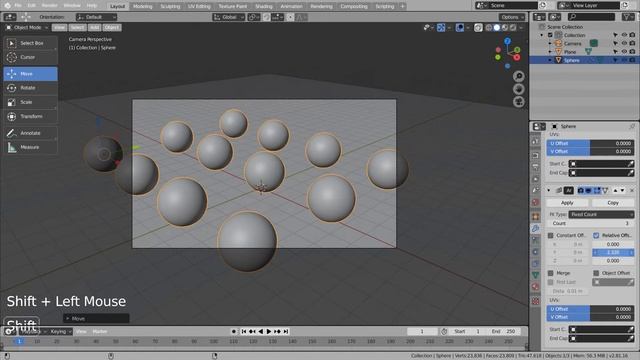Switch to the Shading workspace tab

click(x=264, y=6)
